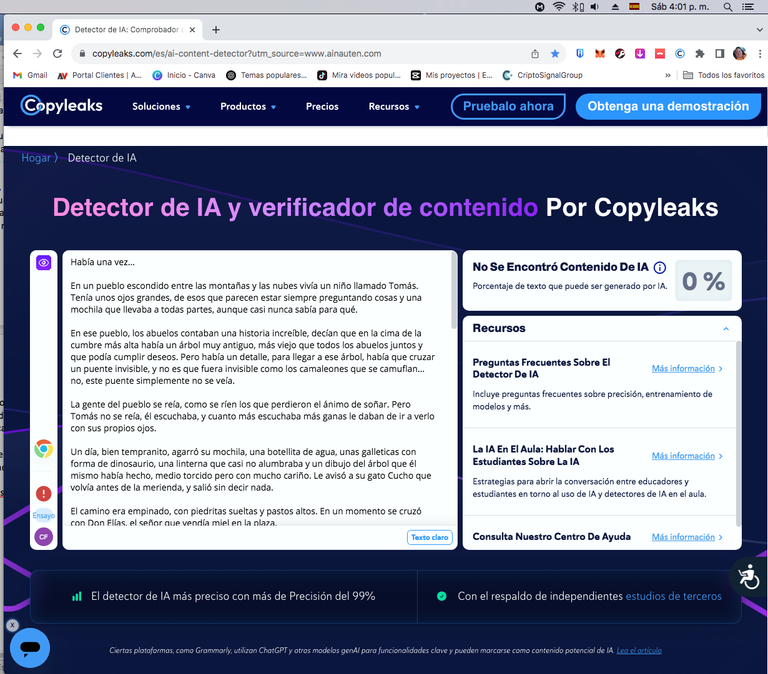Expand the Soluciones menu
Image resolution: width=768 pixels, height=674 pixels.
161,106
